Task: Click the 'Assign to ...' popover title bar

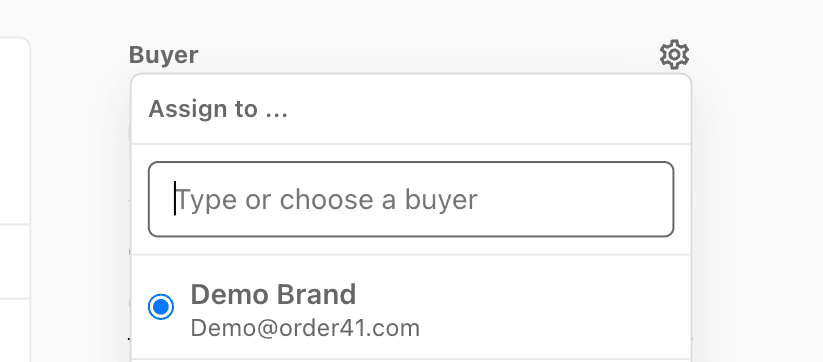Action: [411, 109]
